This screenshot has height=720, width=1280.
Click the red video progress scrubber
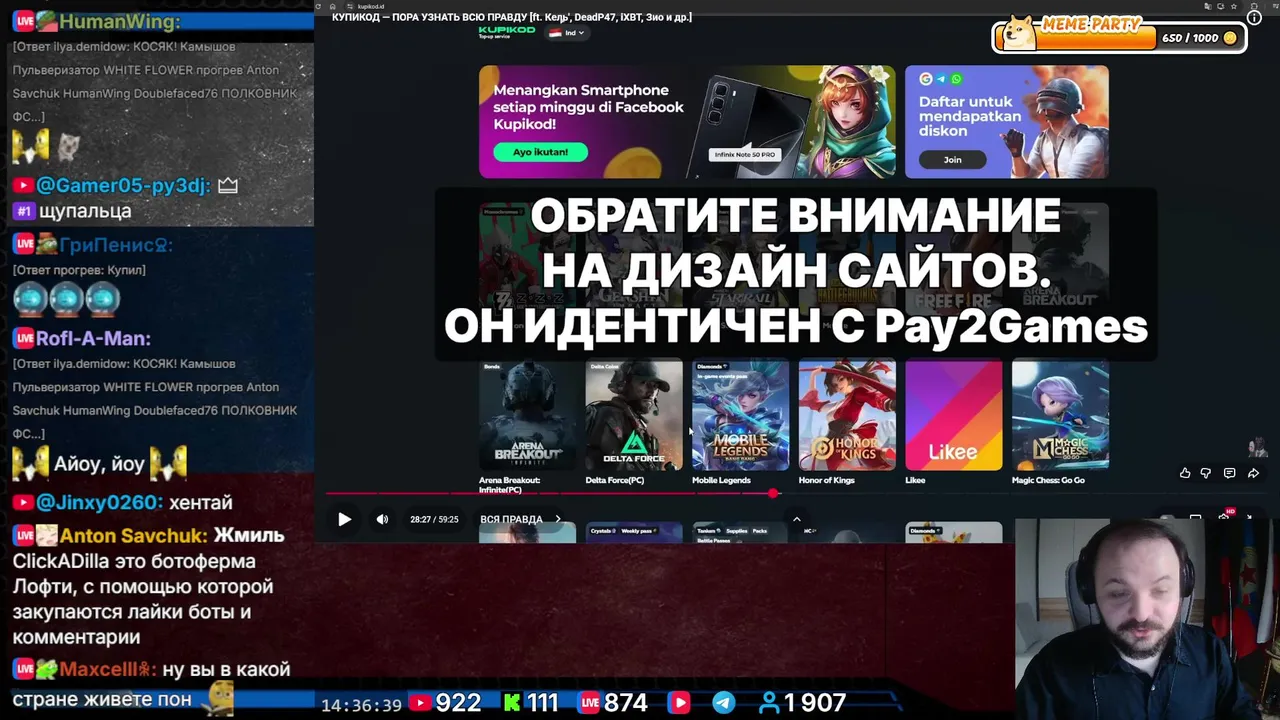(x=773, y=493)
